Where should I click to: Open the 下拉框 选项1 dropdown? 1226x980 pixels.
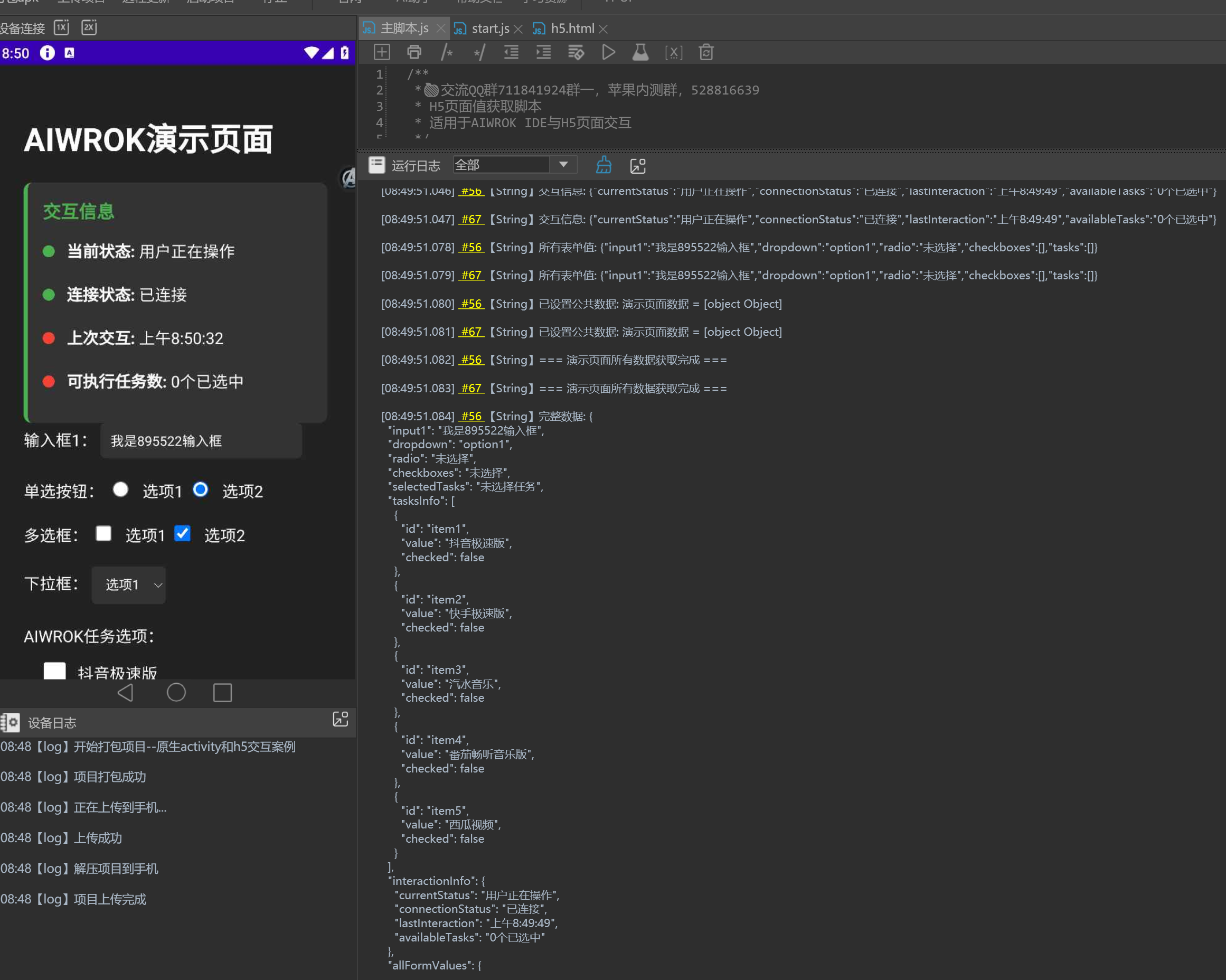pos(128,584)
